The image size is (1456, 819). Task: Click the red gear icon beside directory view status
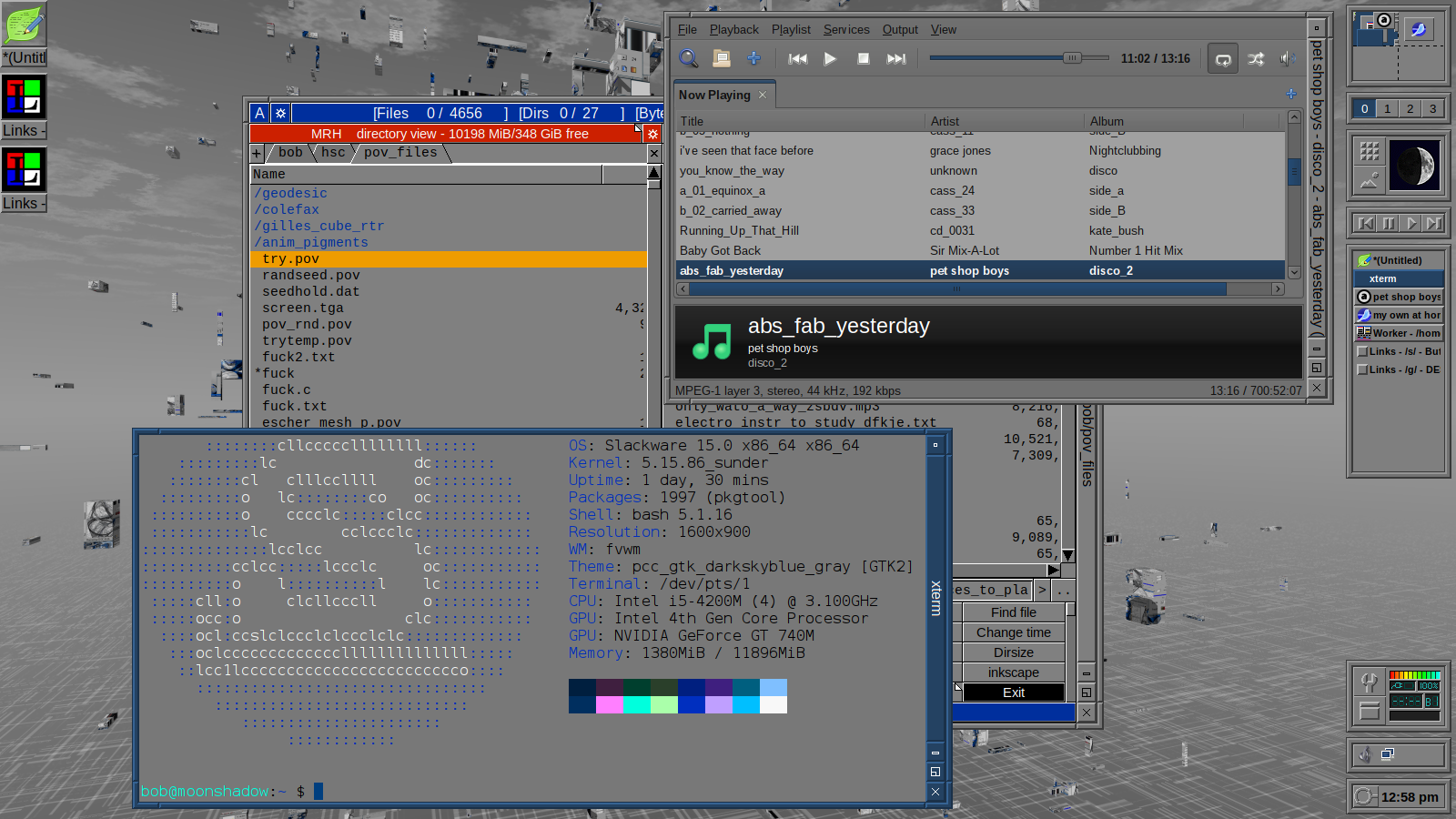(652, 134)
